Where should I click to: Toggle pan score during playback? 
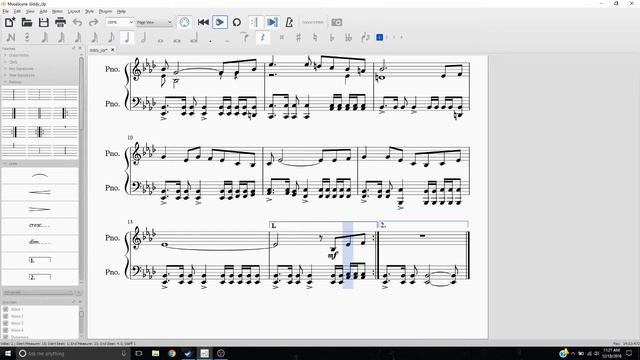click(x=272, y=22)
